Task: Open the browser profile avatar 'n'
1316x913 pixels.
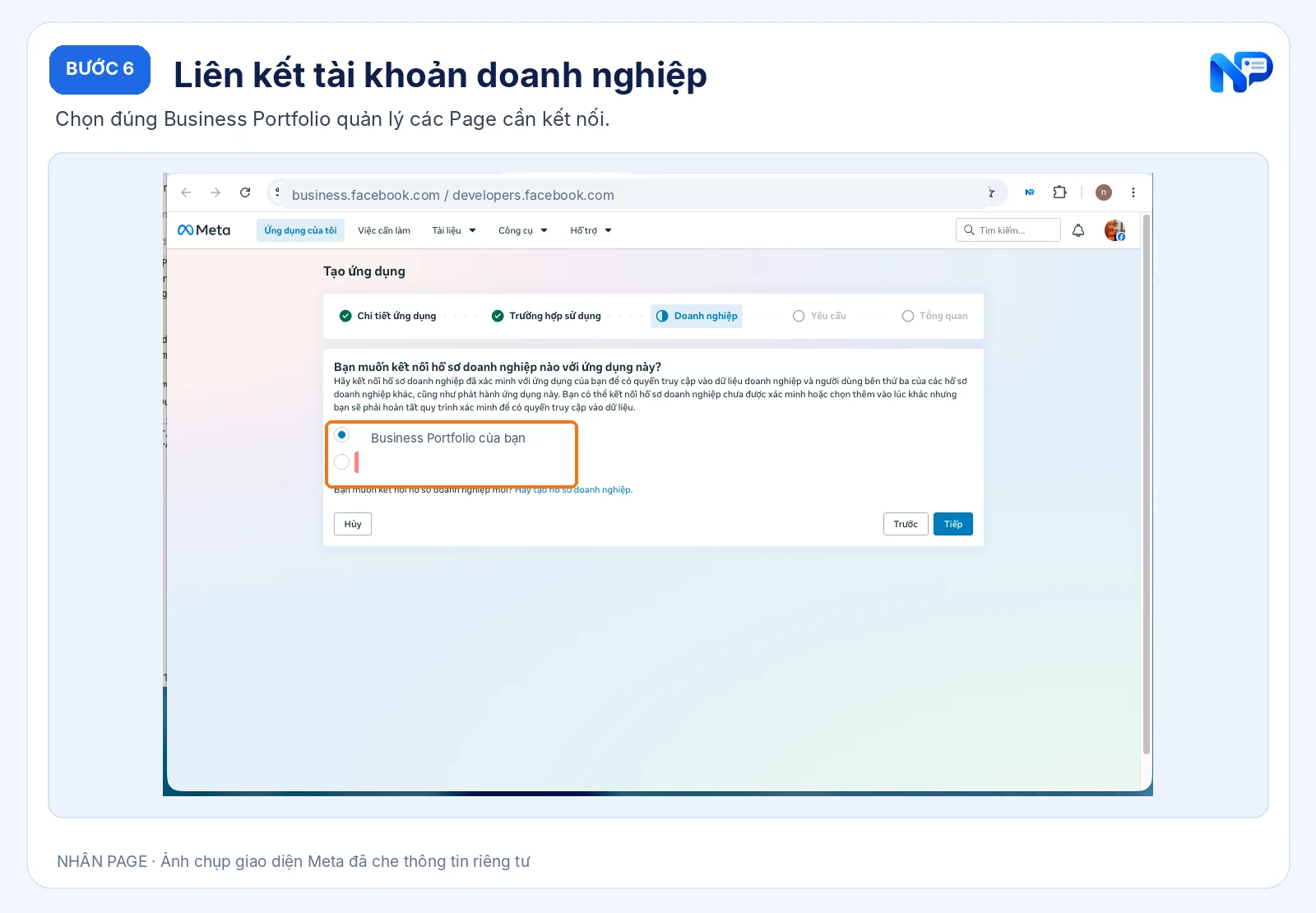Action: [x=1104, y=192]
